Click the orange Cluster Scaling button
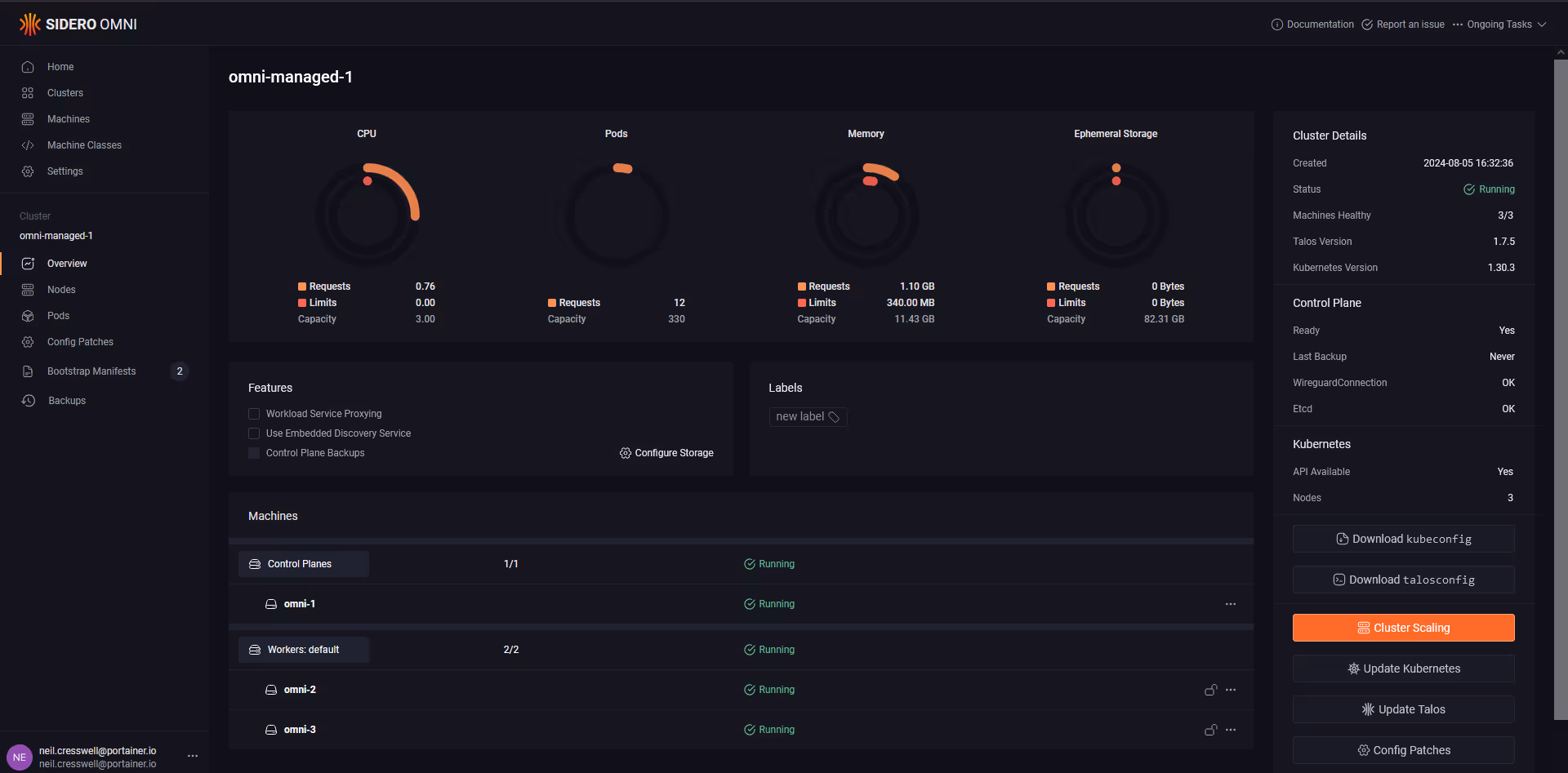 coord(1403,628)
